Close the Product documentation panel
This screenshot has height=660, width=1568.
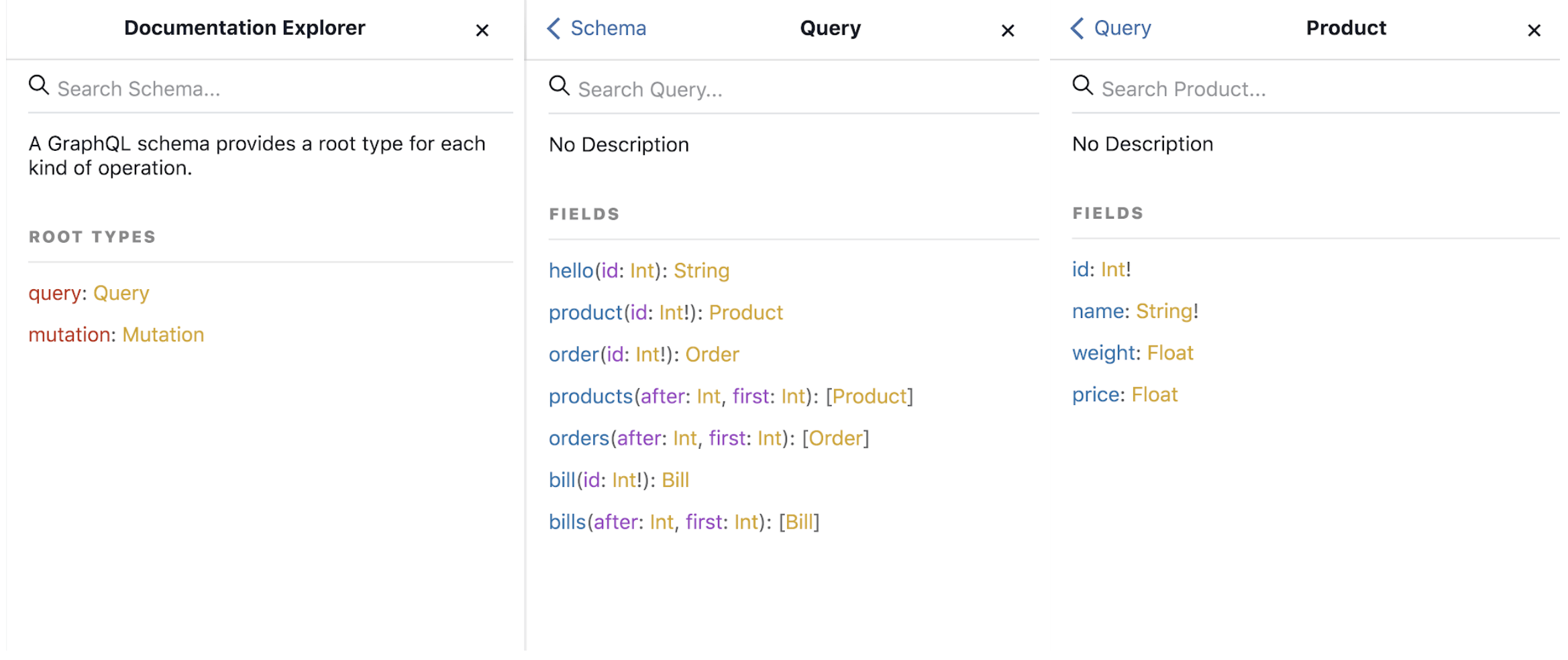(x=1533, y=30)
